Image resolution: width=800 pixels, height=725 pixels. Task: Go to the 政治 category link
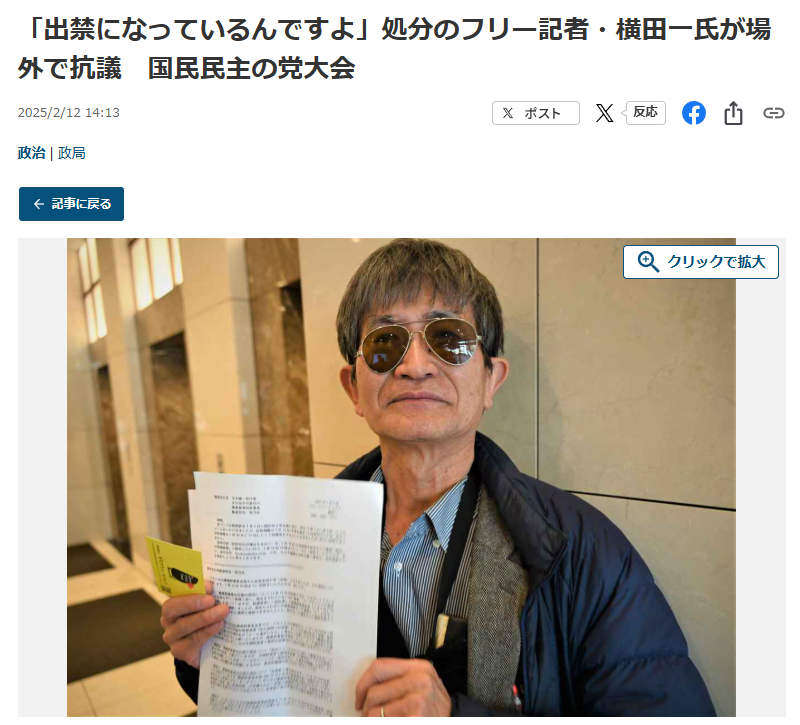[x=32, y=153]
